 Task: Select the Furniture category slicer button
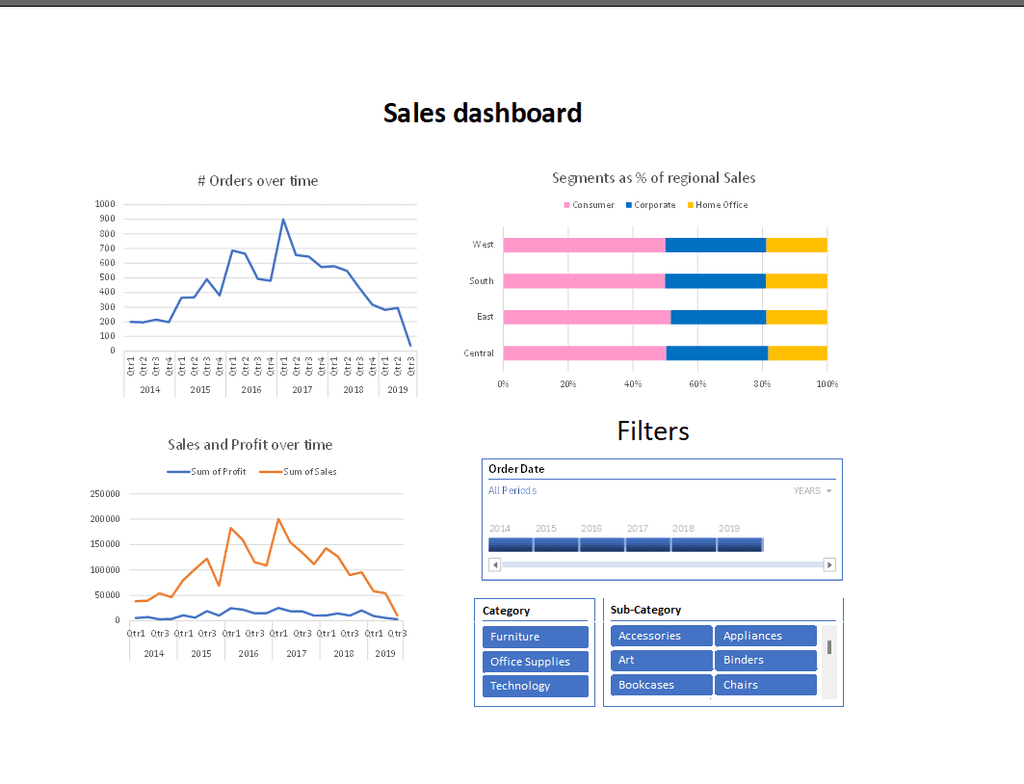click(x=535, y=636)
